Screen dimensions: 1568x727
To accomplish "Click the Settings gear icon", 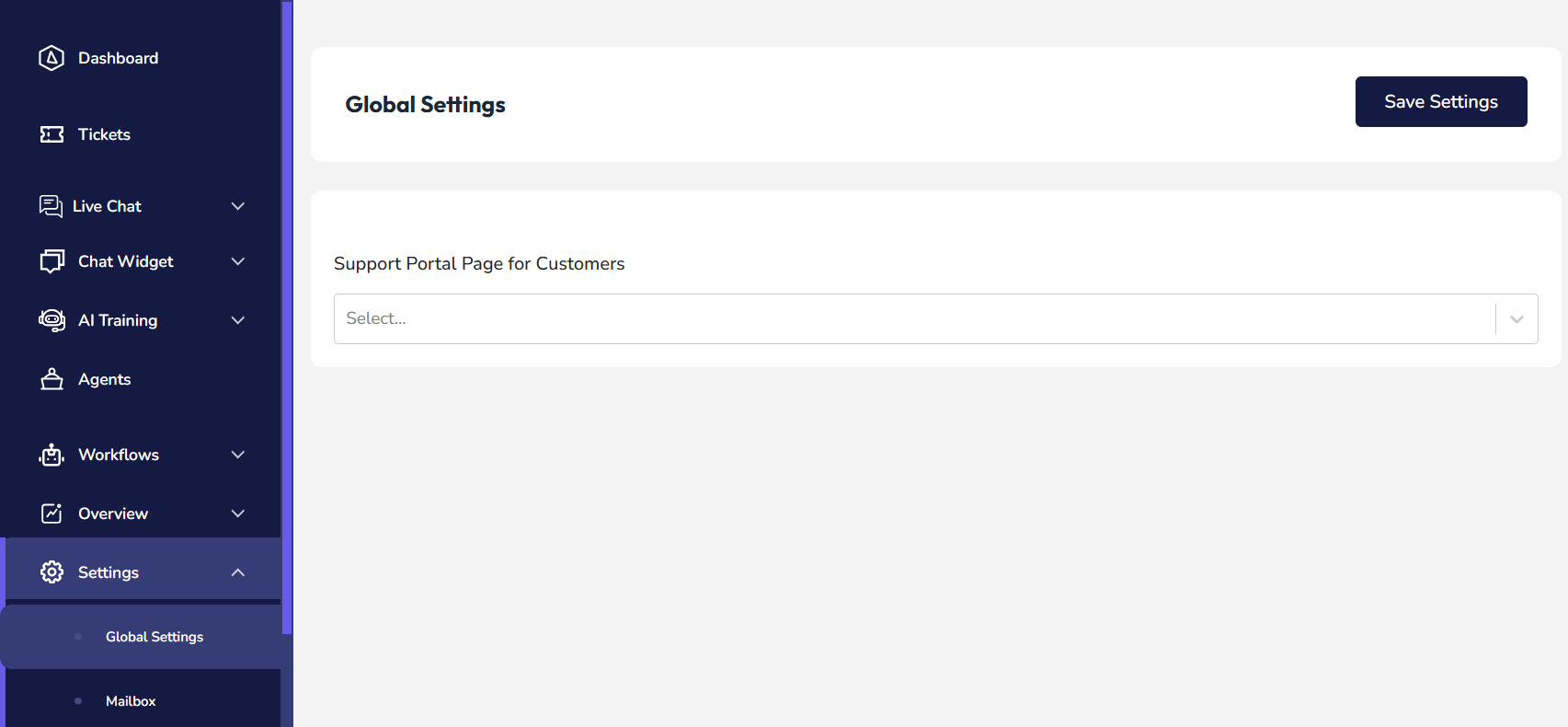I will coord(52,572).
